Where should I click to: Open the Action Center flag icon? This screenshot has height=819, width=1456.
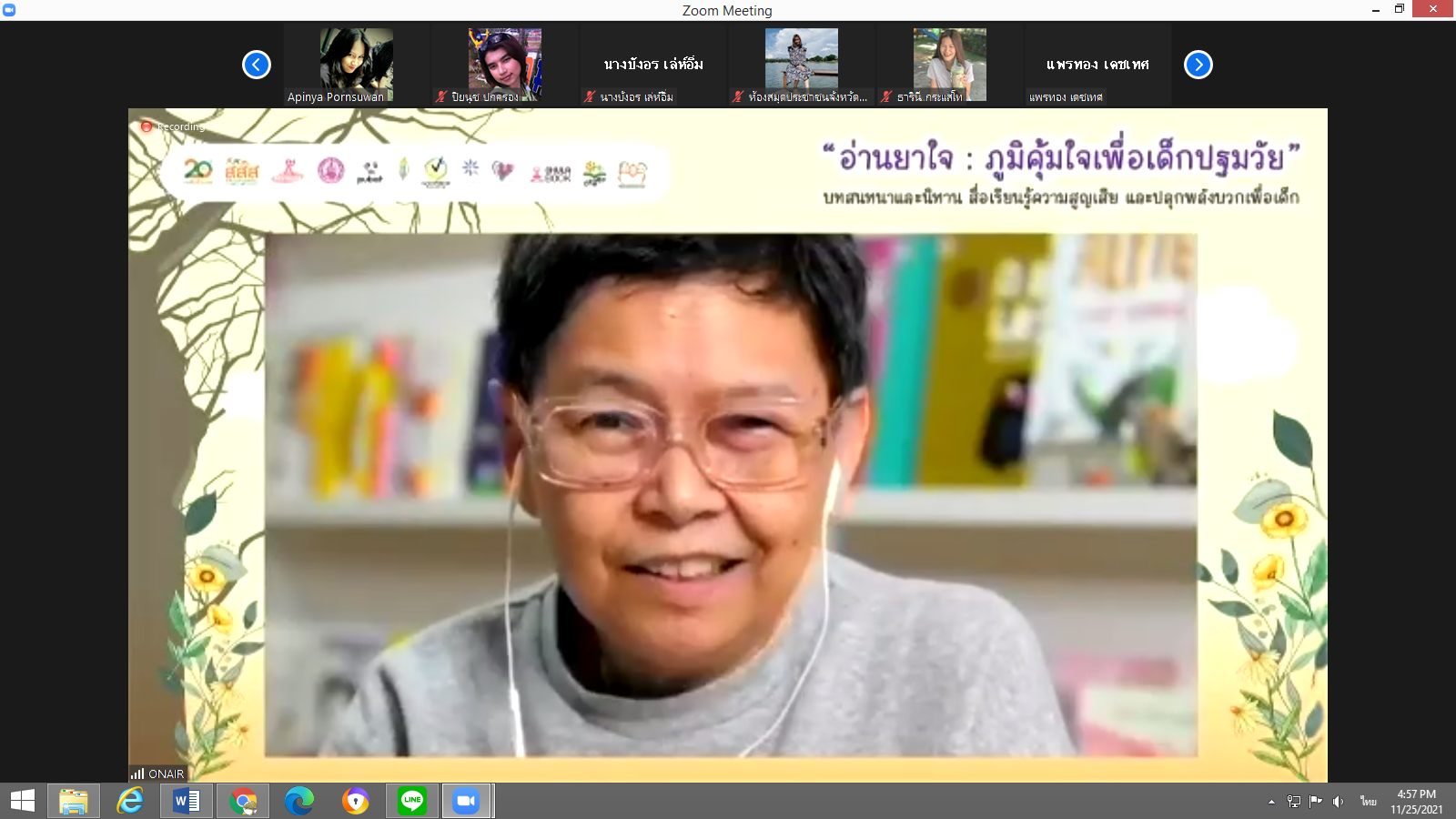[x=1316, y=802]
